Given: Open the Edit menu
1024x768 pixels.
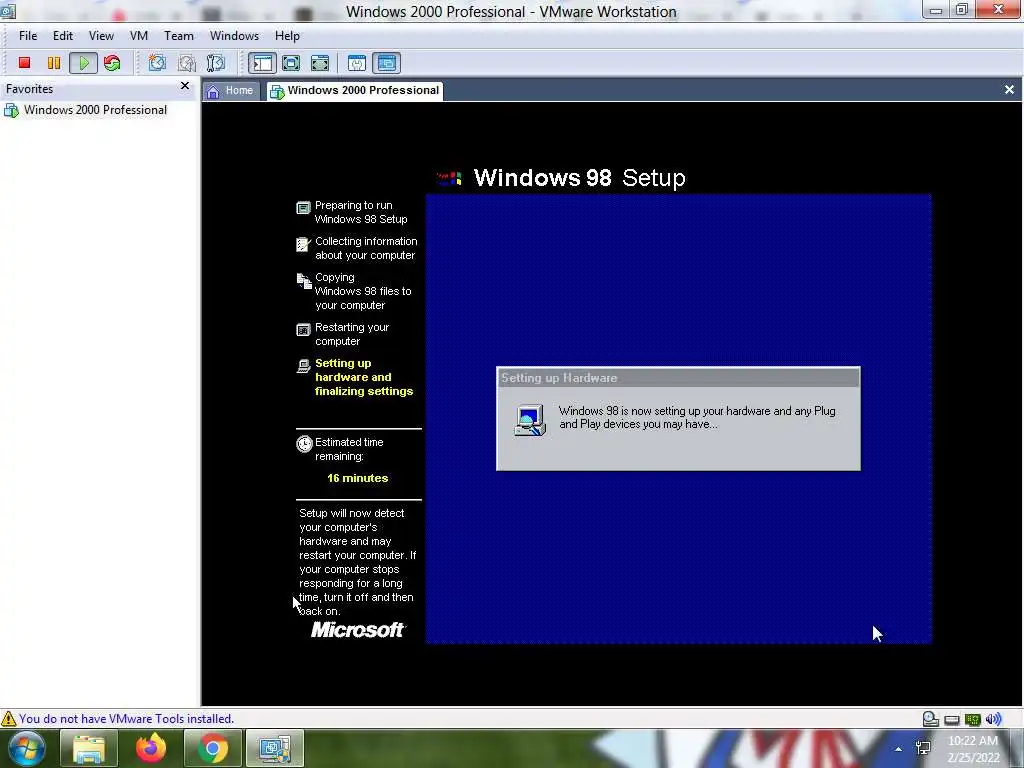Looking at the screenshot, I should pyautogui.click(x=63, y=36).
